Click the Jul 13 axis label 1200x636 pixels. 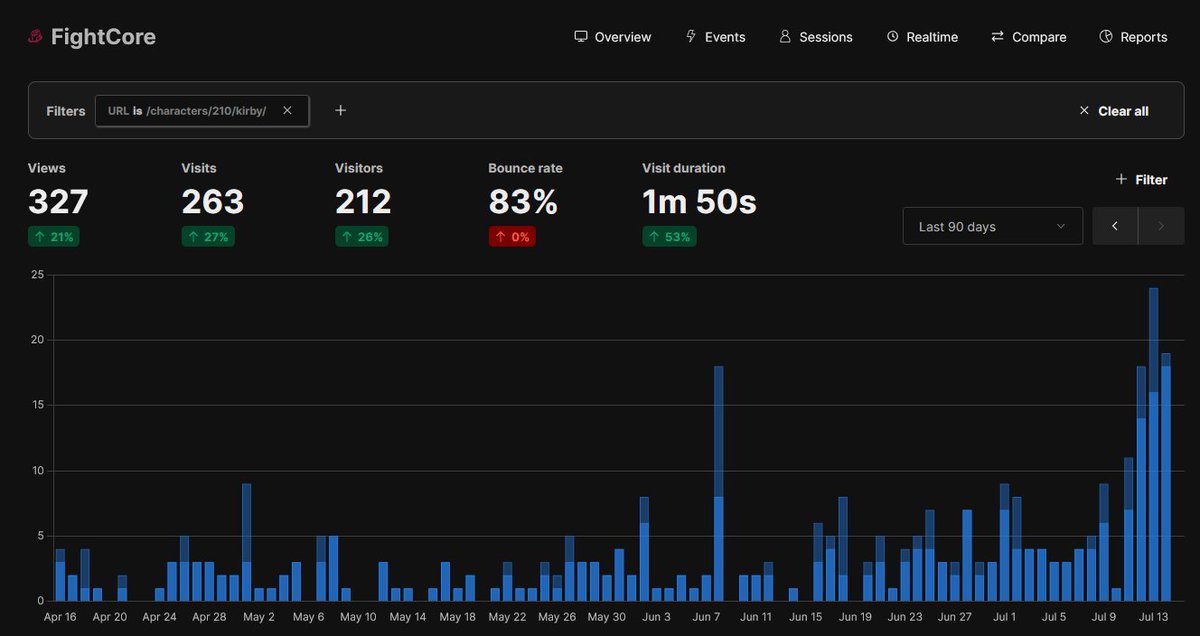tap(1152, 617)
